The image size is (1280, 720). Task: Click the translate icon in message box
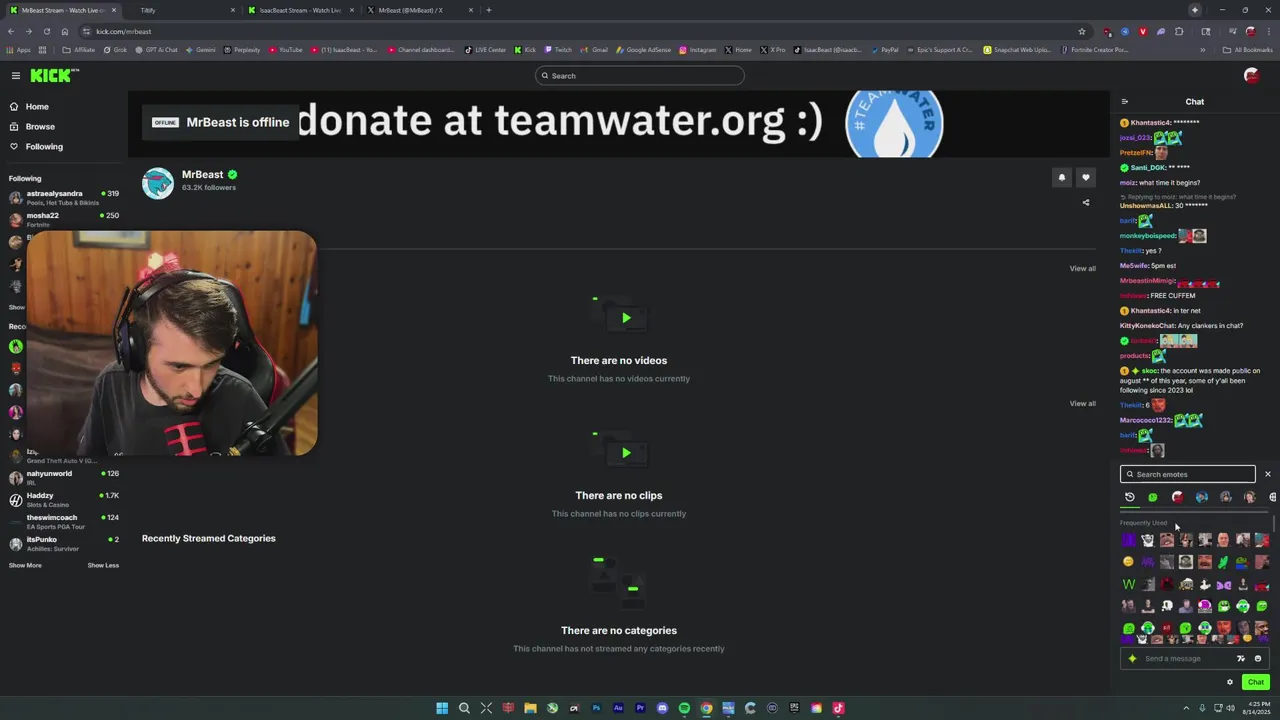tap(1241, 659)
